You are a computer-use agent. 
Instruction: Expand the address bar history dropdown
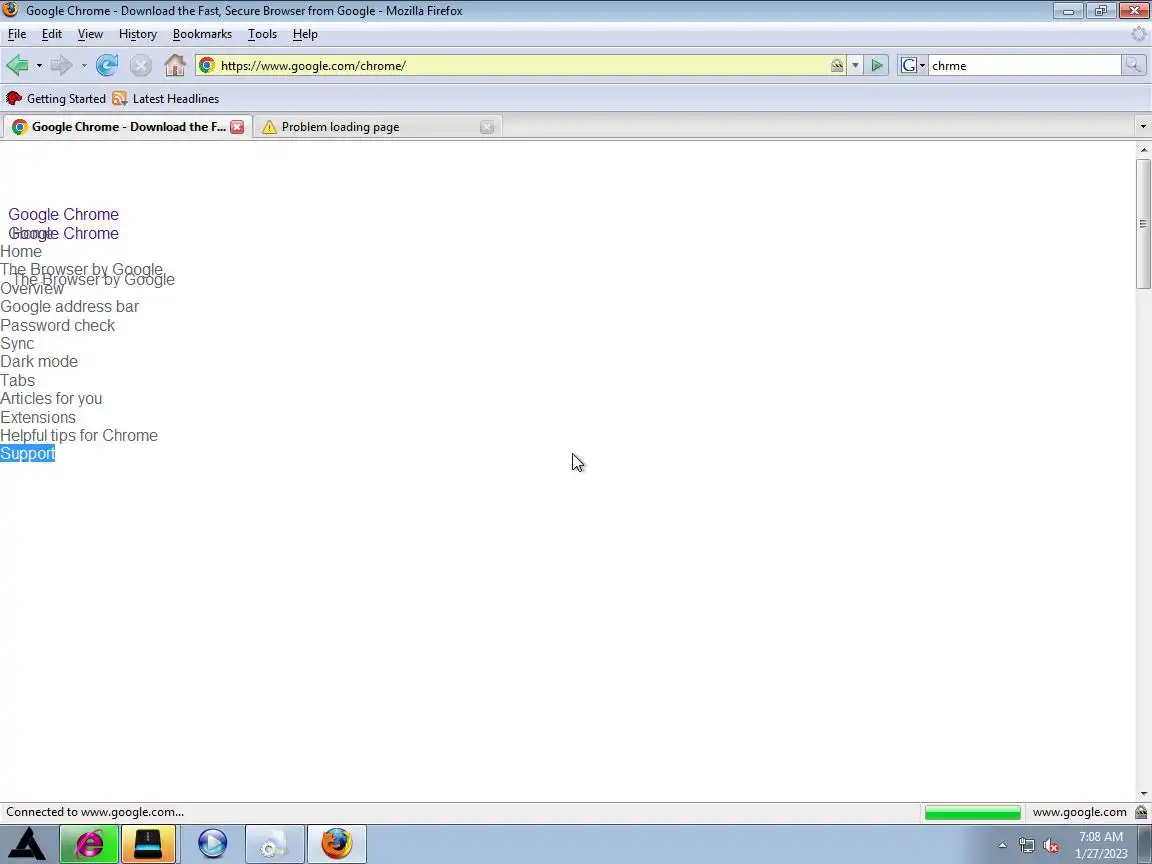(x=855, y=65)
